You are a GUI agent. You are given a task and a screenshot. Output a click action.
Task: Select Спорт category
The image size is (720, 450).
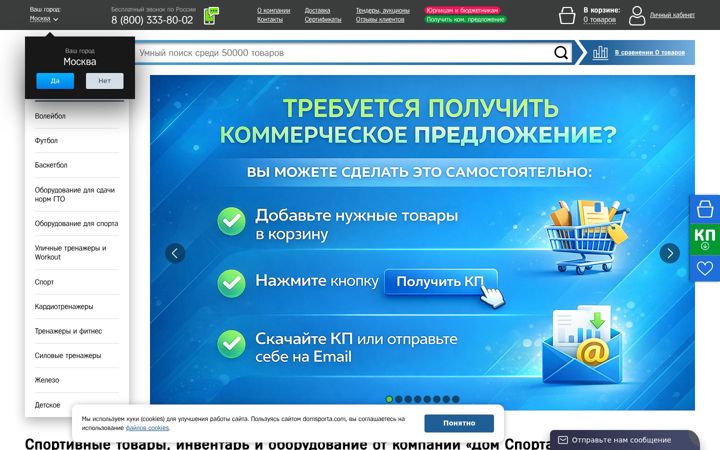(x=44, y=282)
